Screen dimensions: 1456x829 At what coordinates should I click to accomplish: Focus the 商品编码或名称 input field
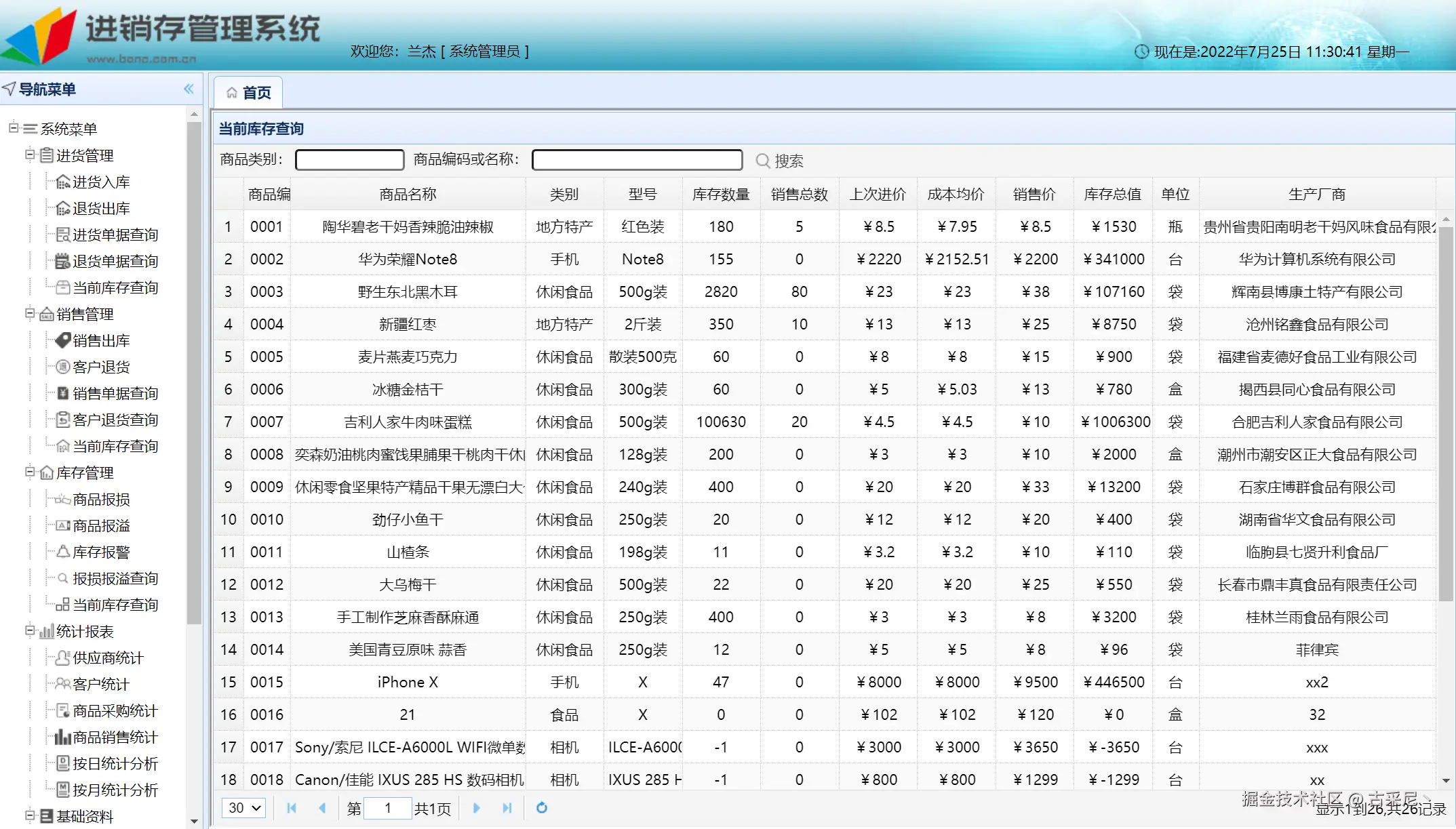(637, 160)
